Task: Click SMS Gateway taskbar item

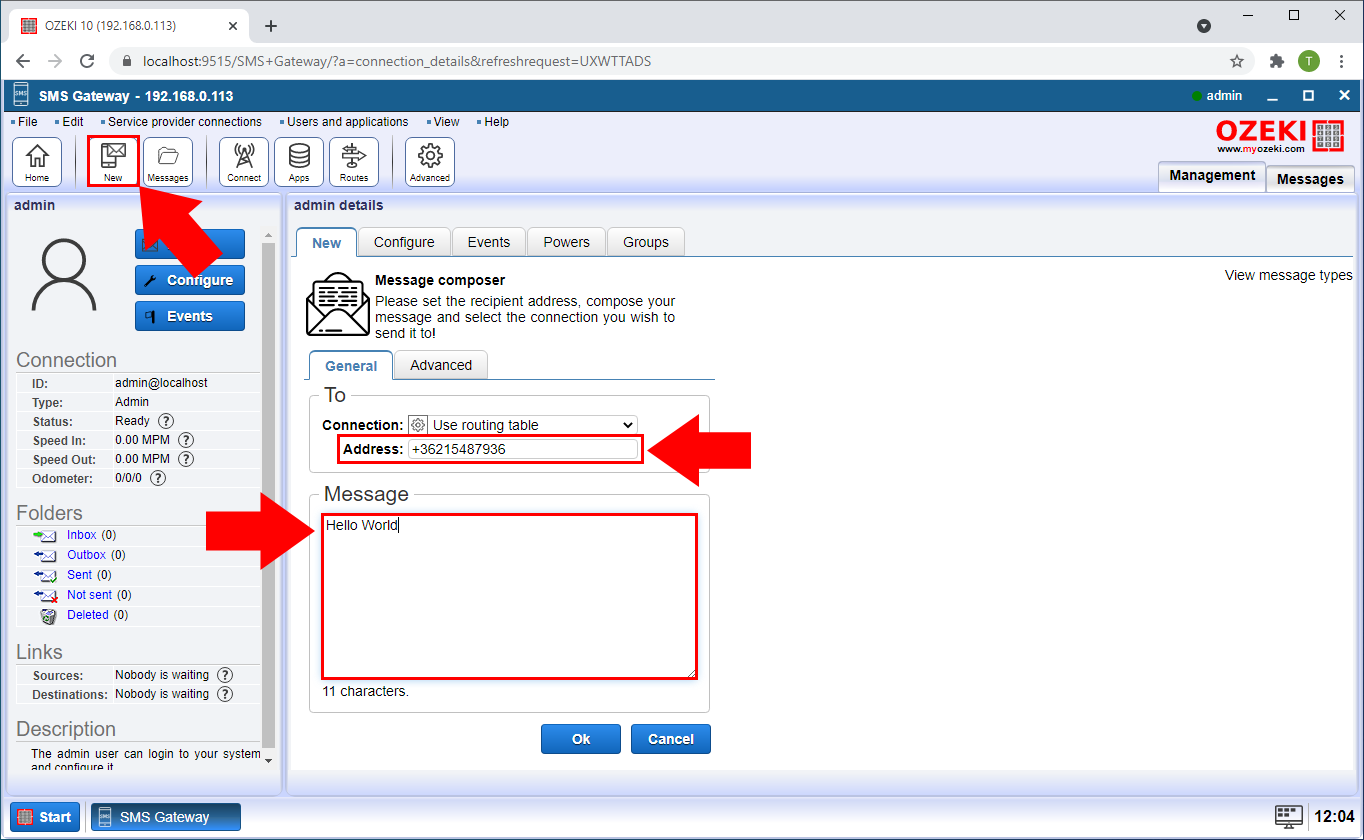Action: point(166,817)
